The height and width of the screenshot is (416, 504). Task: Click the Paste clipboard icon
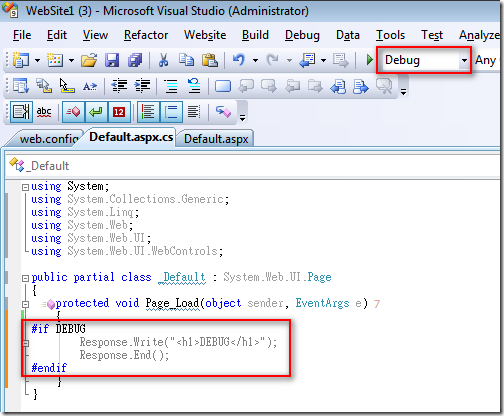click(210, 60)
